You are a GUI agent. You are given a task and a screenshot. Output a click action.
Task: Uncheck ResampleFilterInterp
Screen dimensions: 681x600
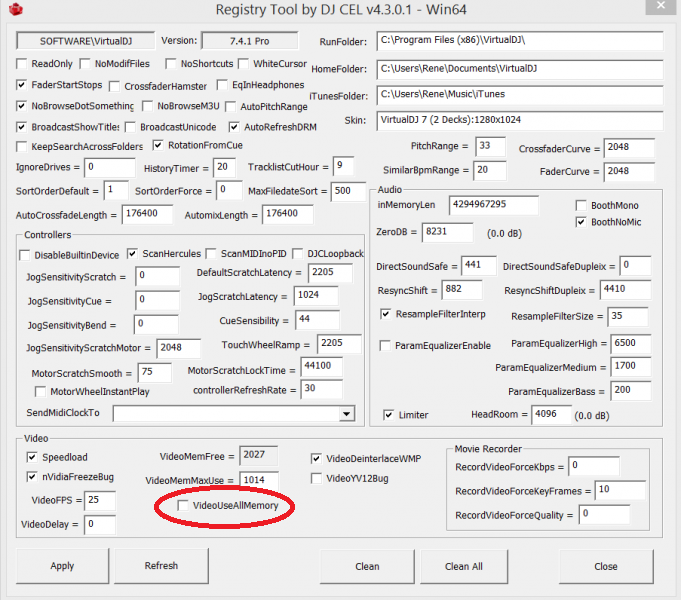(386, 314)
